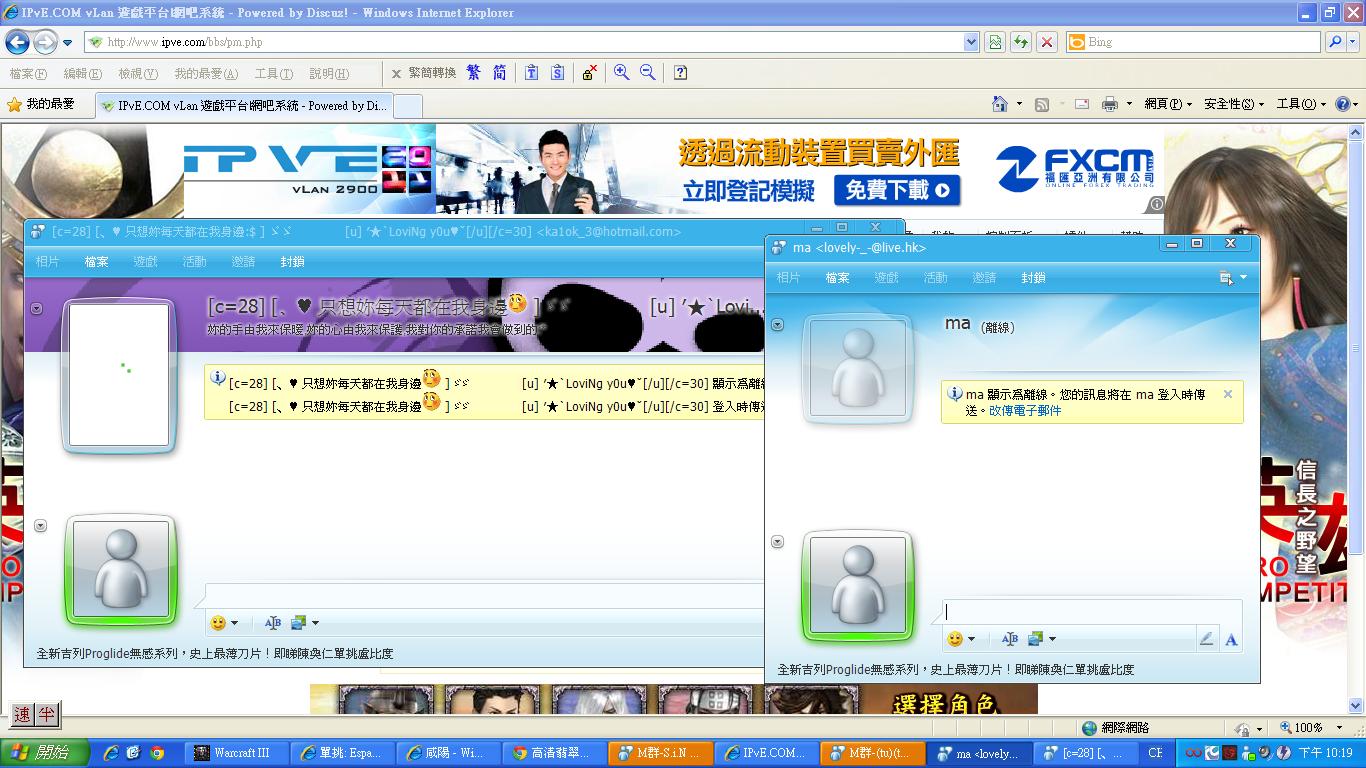The width and height of the screenshot is (1366, 768).
Task: Open 編輯(E) menu in Internet Explorer
Action: pyautogui.click(x=82, y=73)
